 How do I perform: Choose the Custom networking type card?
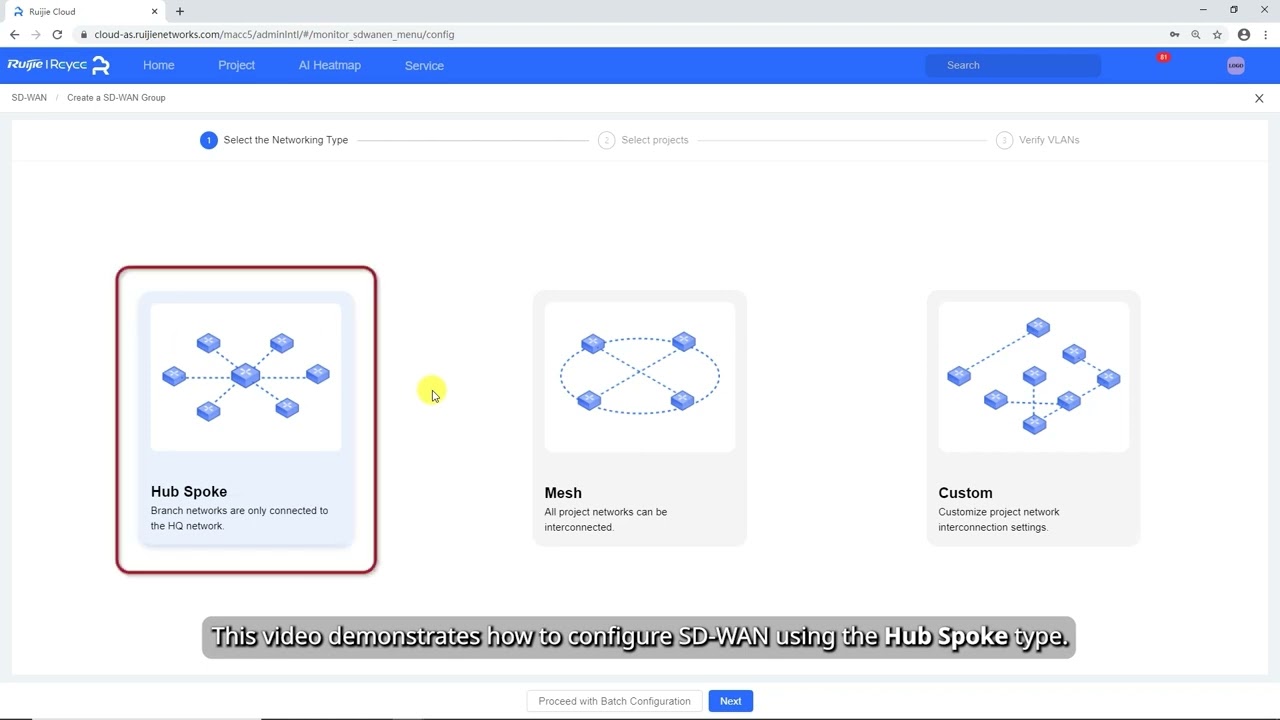[1033, 419]
